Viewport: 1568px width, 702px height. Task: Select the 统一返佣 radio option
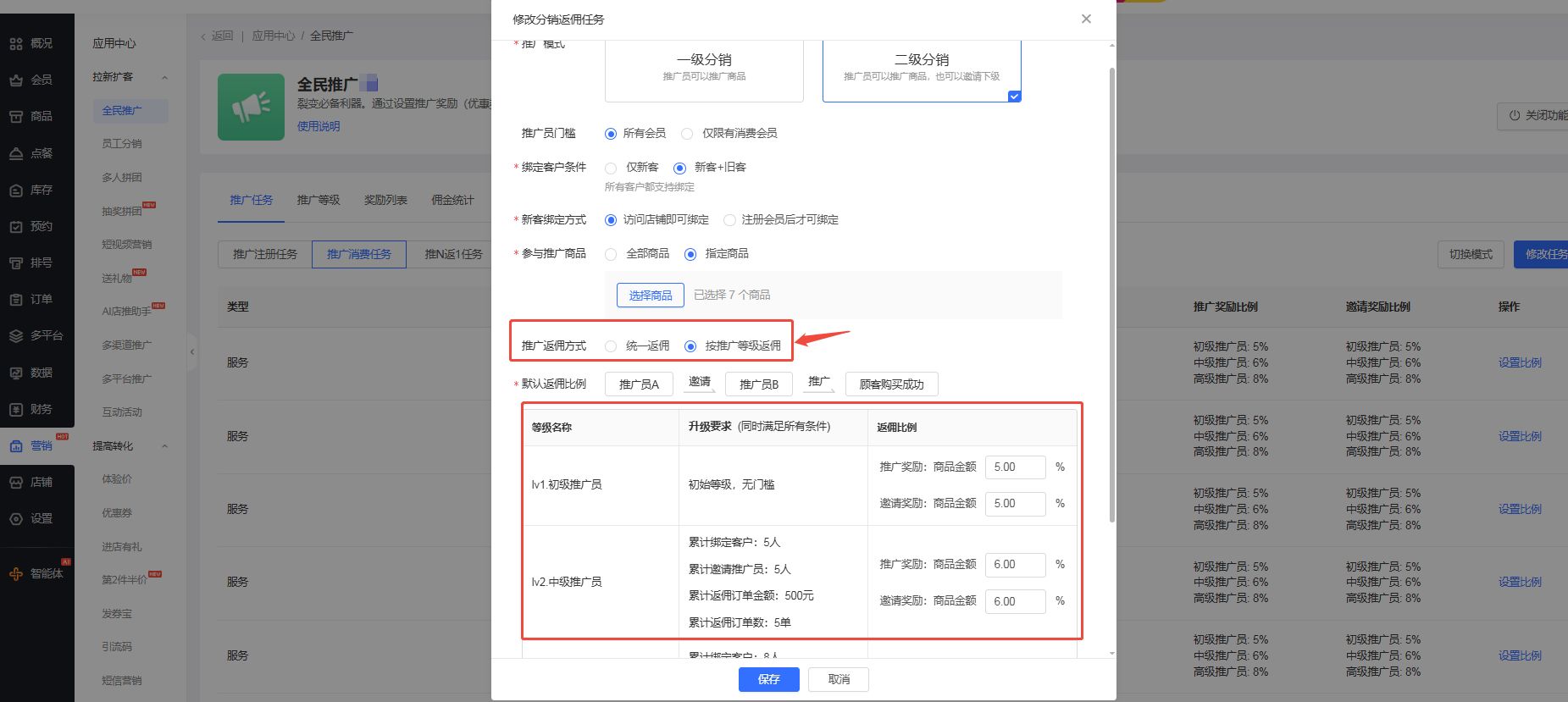pyautogui.click(x=611, y=346)
